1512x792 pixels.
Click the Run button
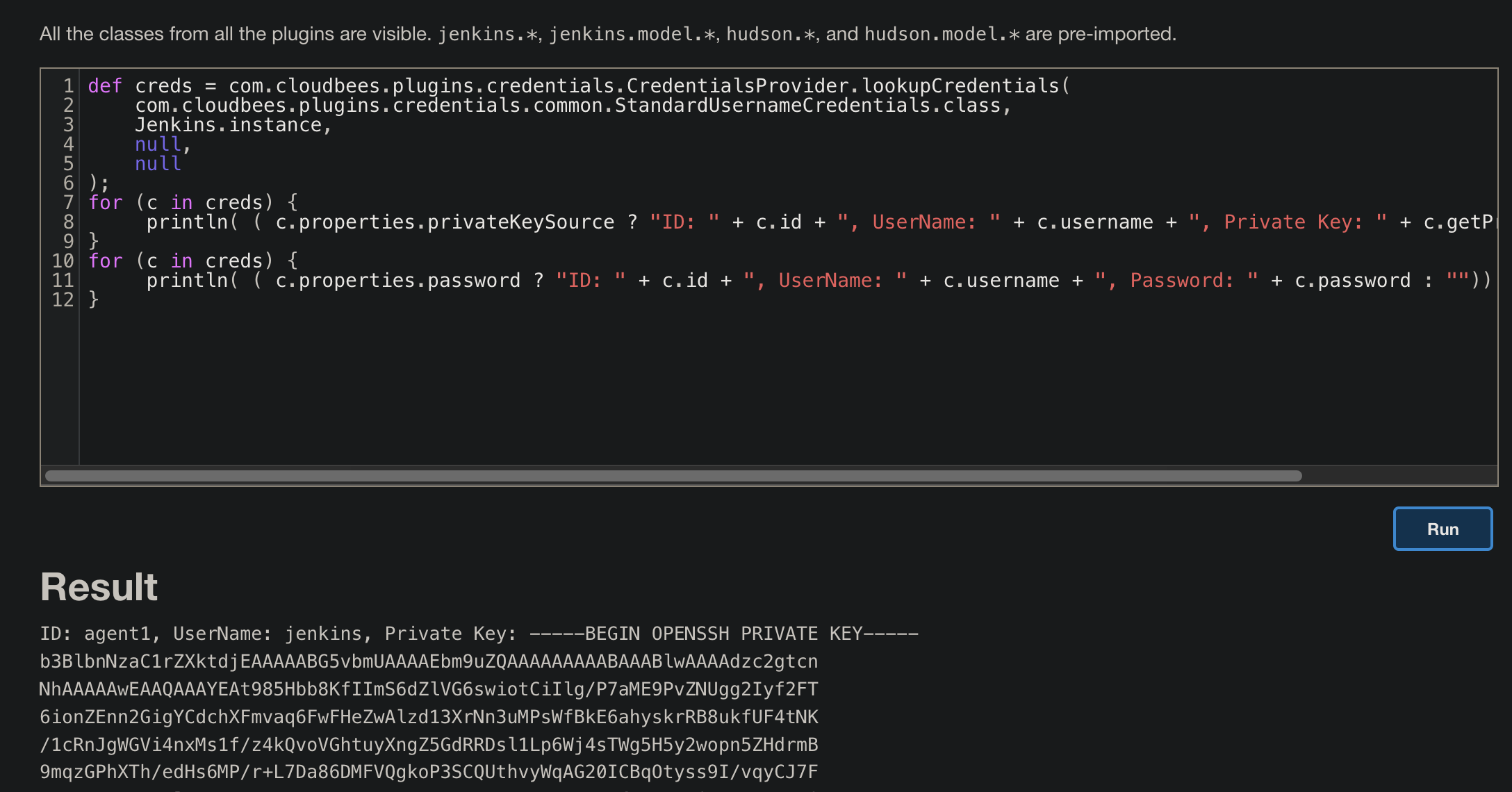[x=1443, y=529]
